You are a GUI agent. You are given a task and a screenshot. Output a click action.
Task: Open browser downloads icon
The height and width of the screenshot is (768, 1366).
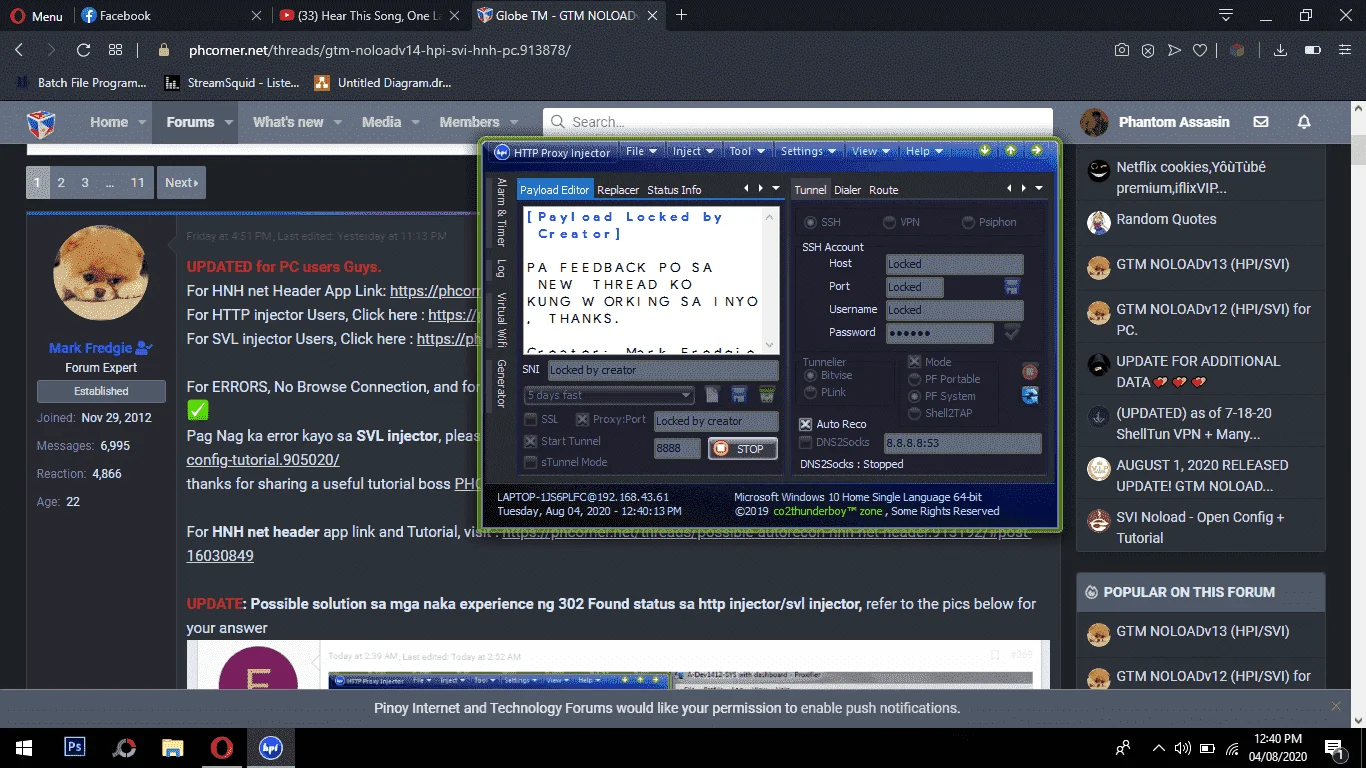1279,50
